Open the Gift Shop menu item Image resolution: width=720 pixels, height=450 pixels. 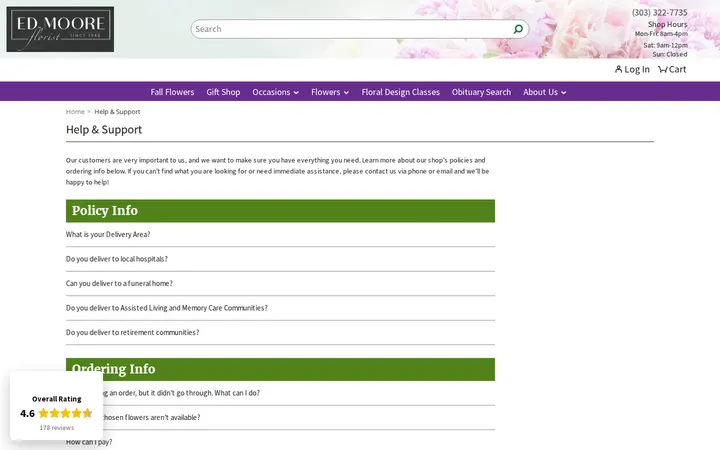click(223, 92)
